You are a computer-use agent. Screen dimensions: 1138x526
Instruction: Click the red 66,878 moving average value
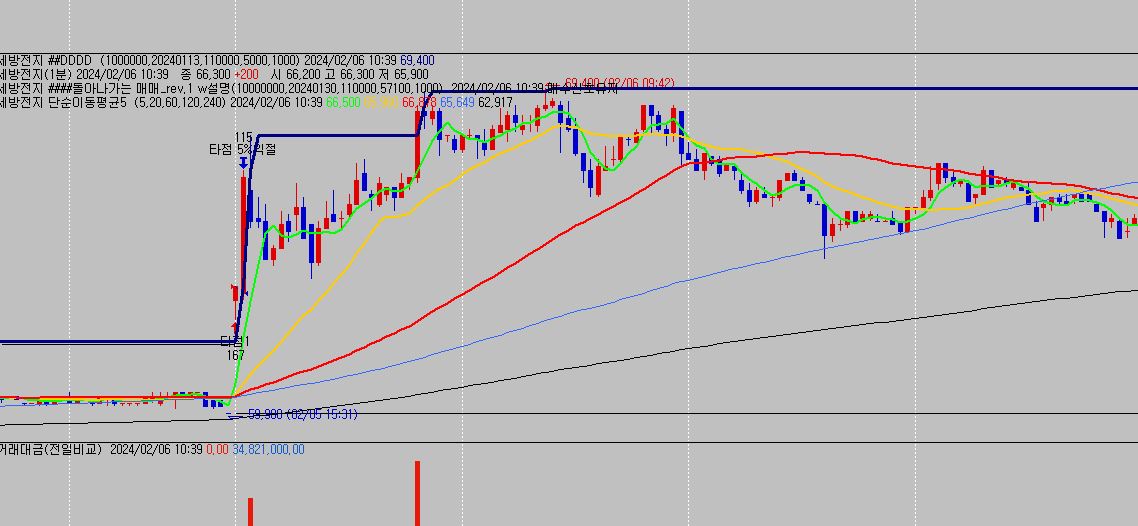click(419, 102)
